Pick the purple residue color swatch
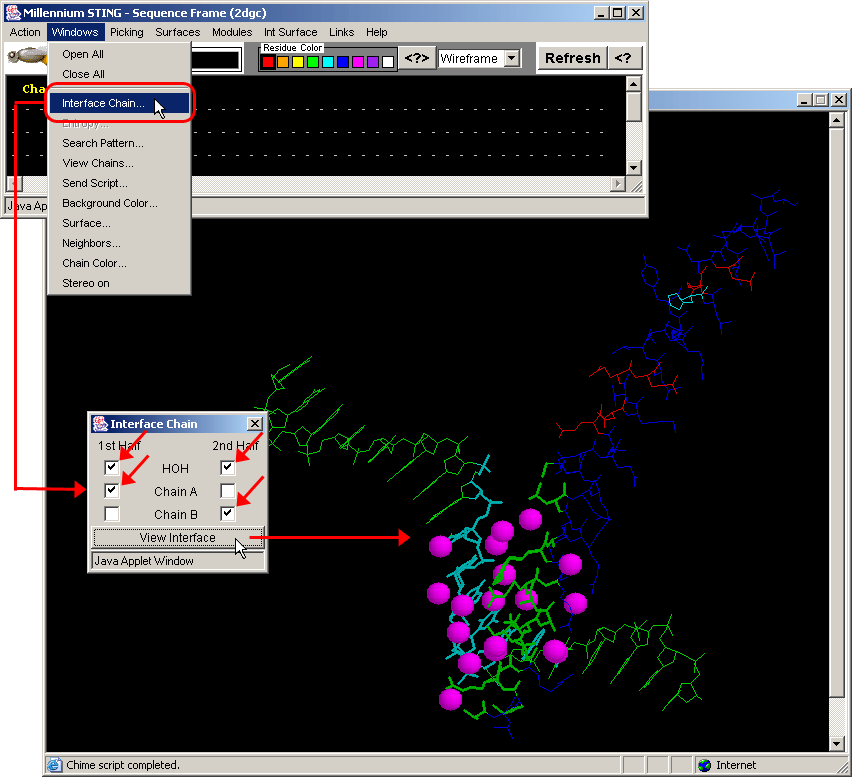Viewport: 852px width, 777px height. click(373, 62)
